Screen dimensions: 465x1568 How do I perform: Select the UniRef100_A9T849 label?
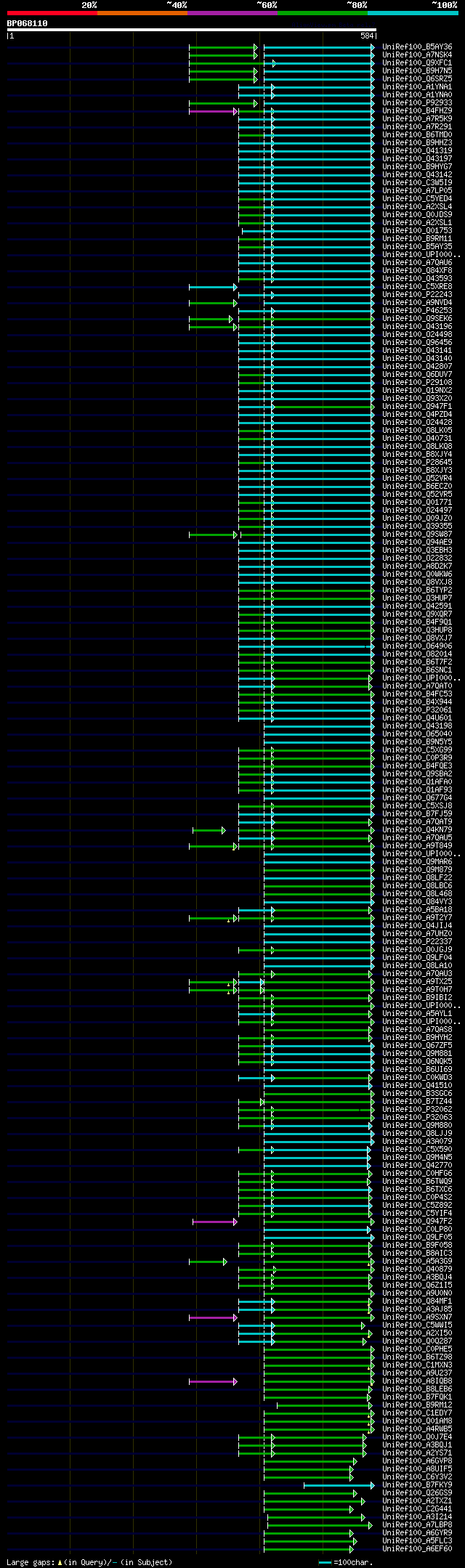coord(417,845)
